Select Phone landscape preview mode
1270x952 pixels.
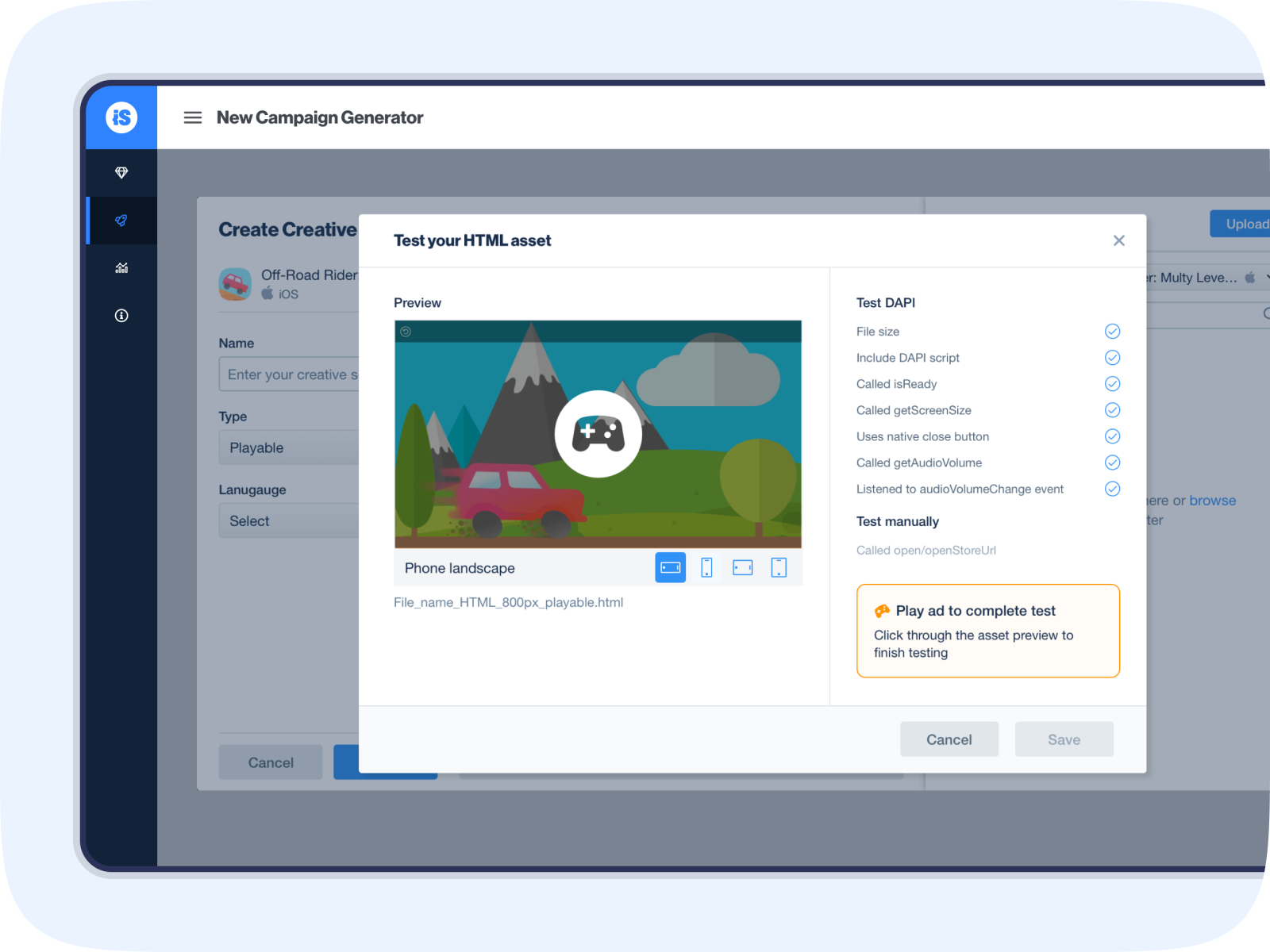671,567
